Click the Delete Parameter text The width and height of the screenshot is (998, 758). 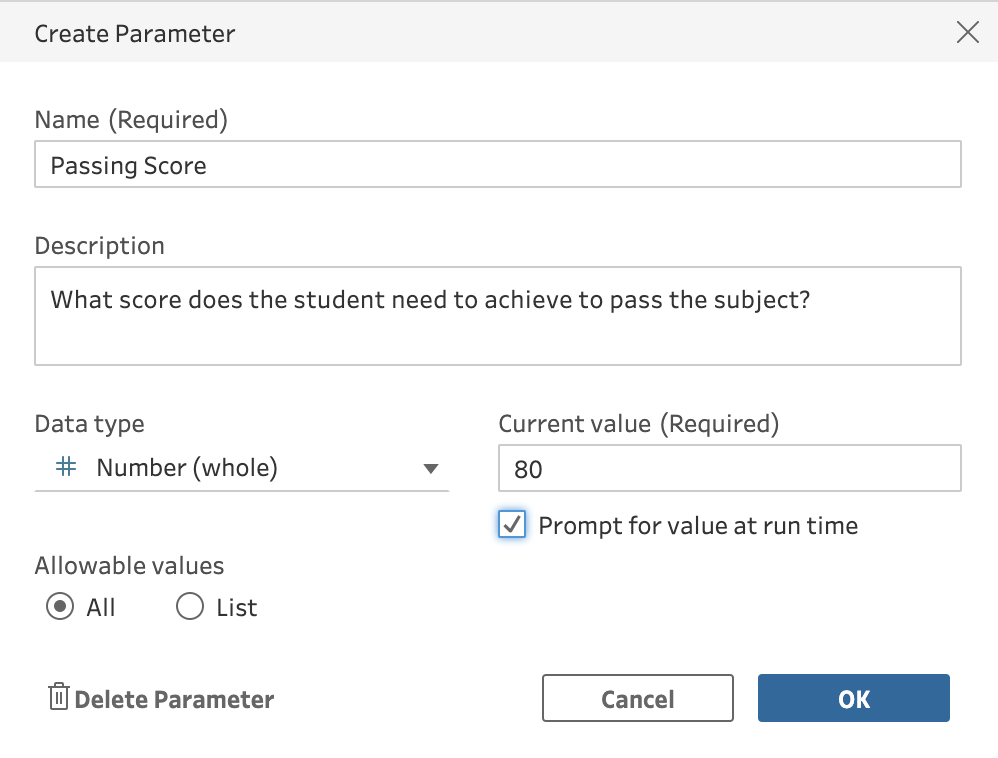174,699
